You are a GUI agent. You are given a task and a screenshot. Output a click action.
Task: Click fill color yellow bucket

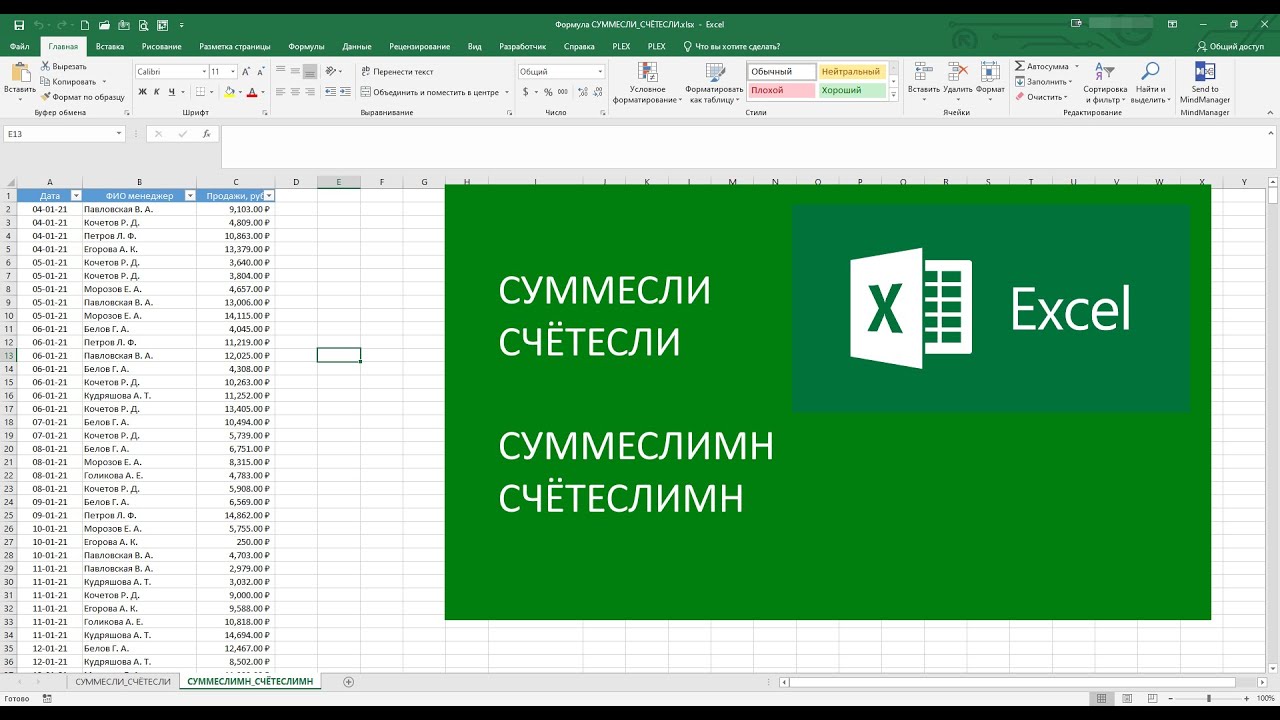229,92
